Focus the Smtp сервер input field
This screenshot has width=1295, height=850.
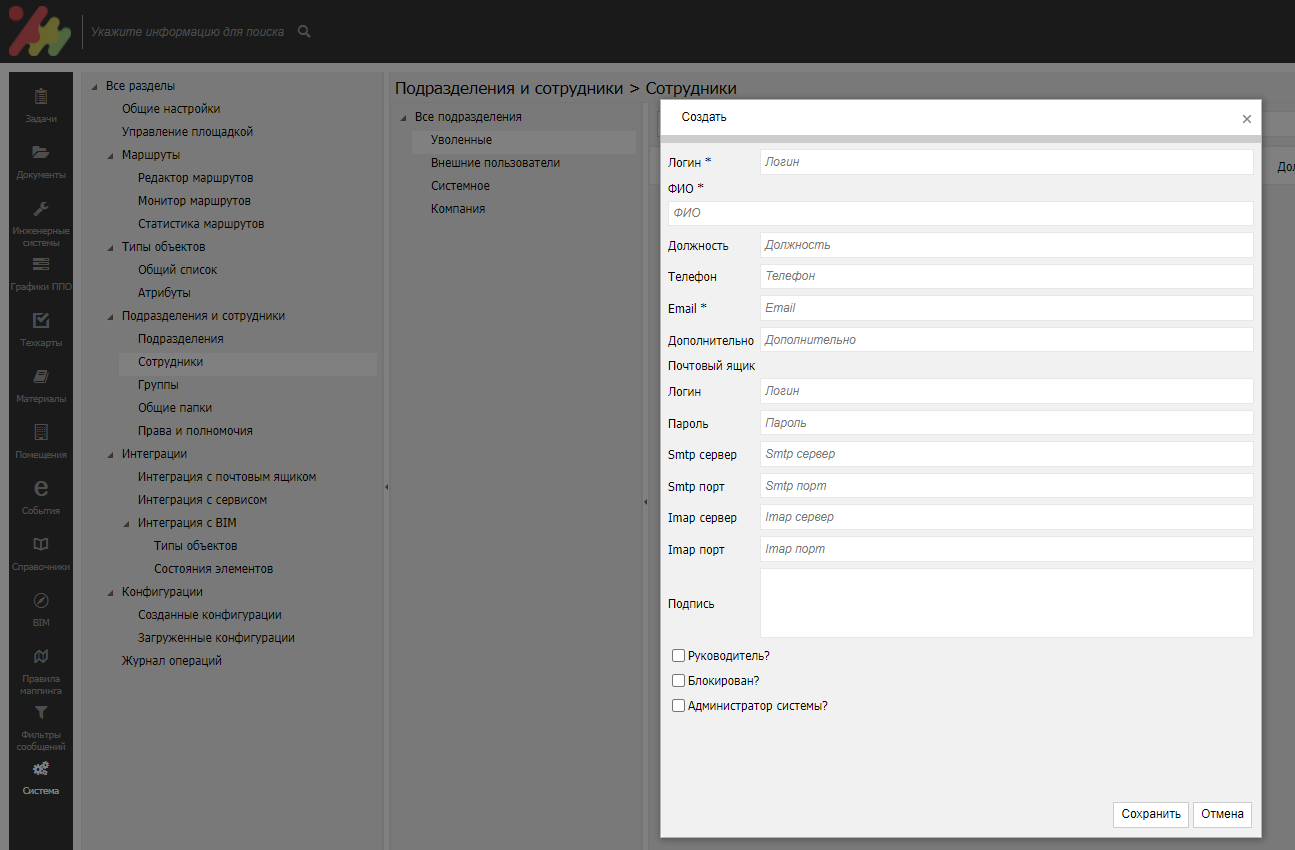[x=1006, y=454]
